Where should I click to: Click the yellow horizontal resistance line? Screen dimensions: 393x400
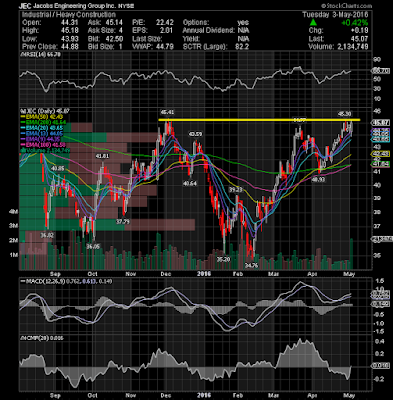click(x=259, y=120)
